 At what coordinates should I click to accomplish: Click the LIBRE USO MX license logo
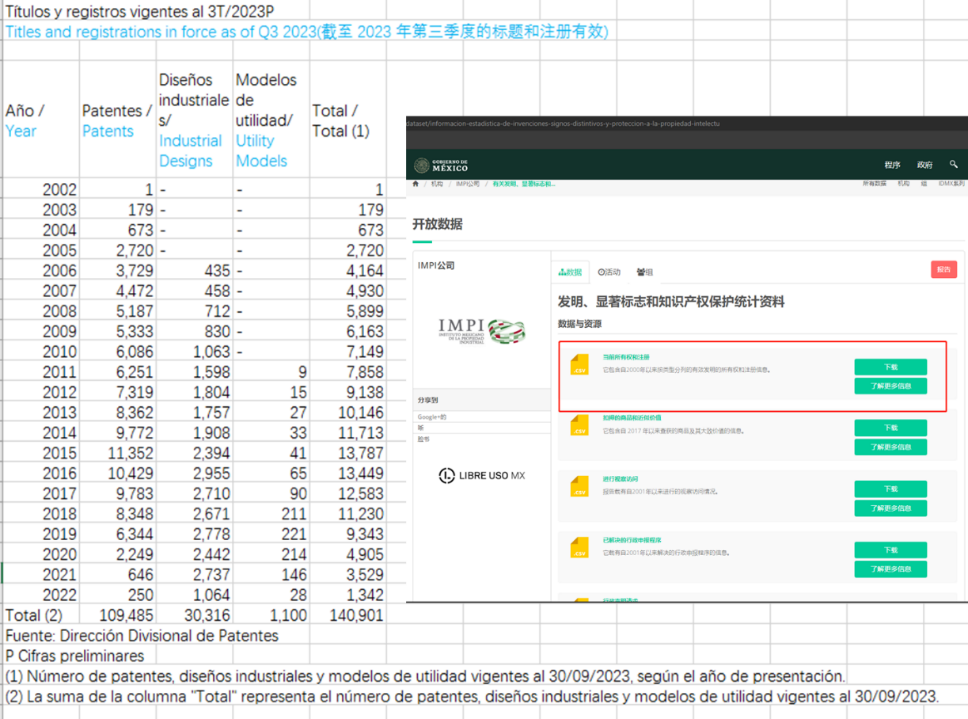[x=482, y=475]
